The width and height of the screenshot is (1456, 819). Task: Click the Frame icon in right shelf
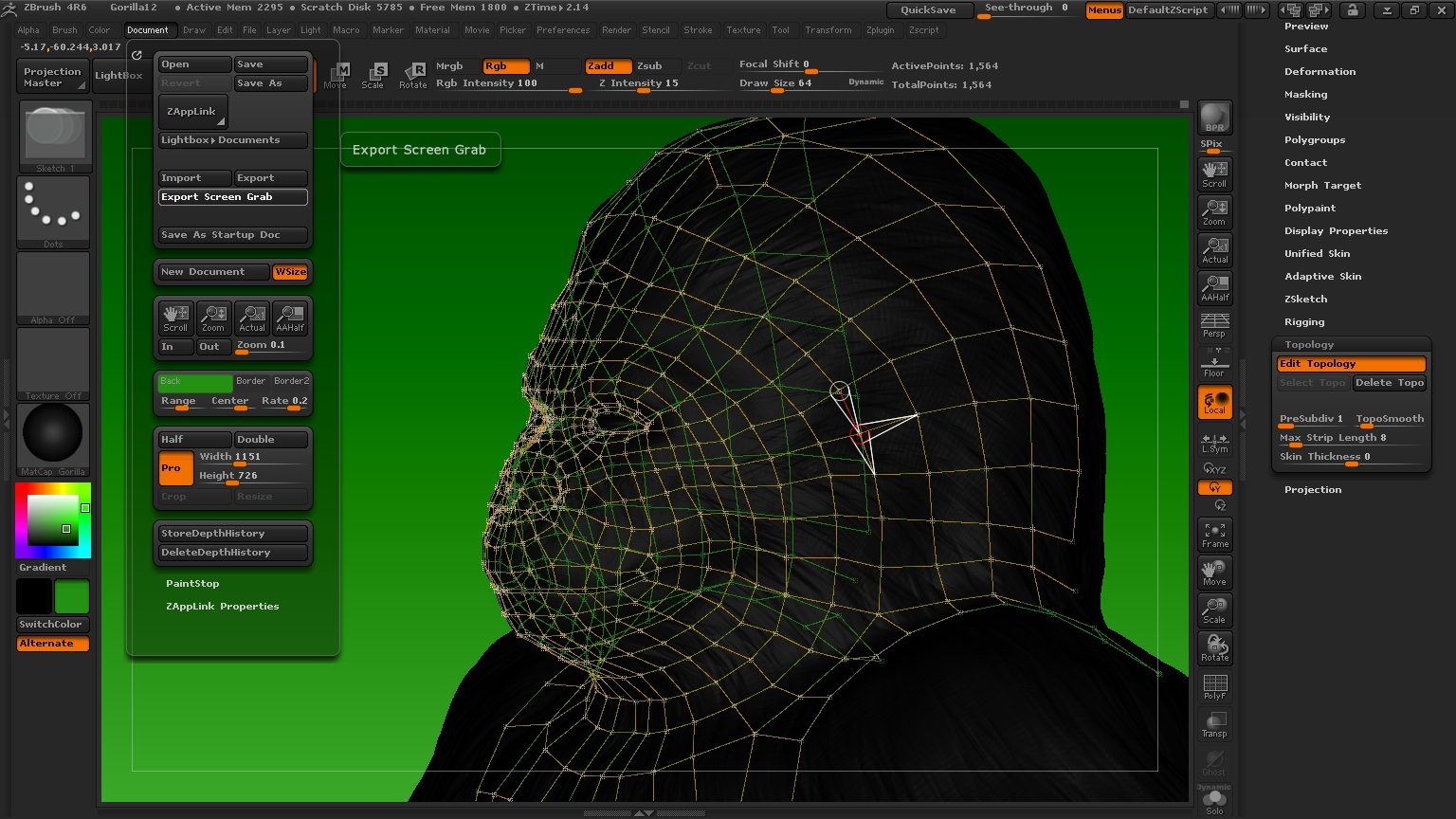[1214, 535]
